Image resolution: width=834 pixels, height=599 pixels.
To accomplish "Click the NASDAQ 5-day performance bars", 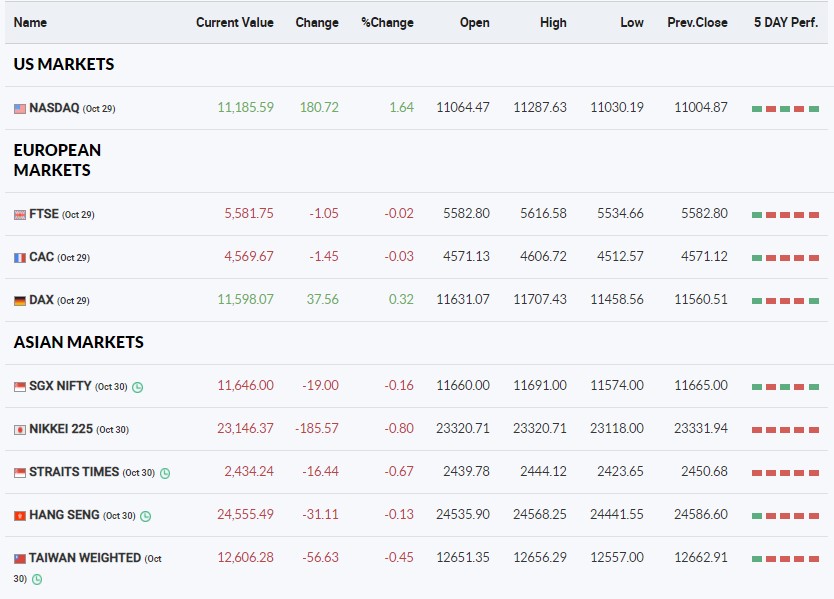I will coord(786,109).
